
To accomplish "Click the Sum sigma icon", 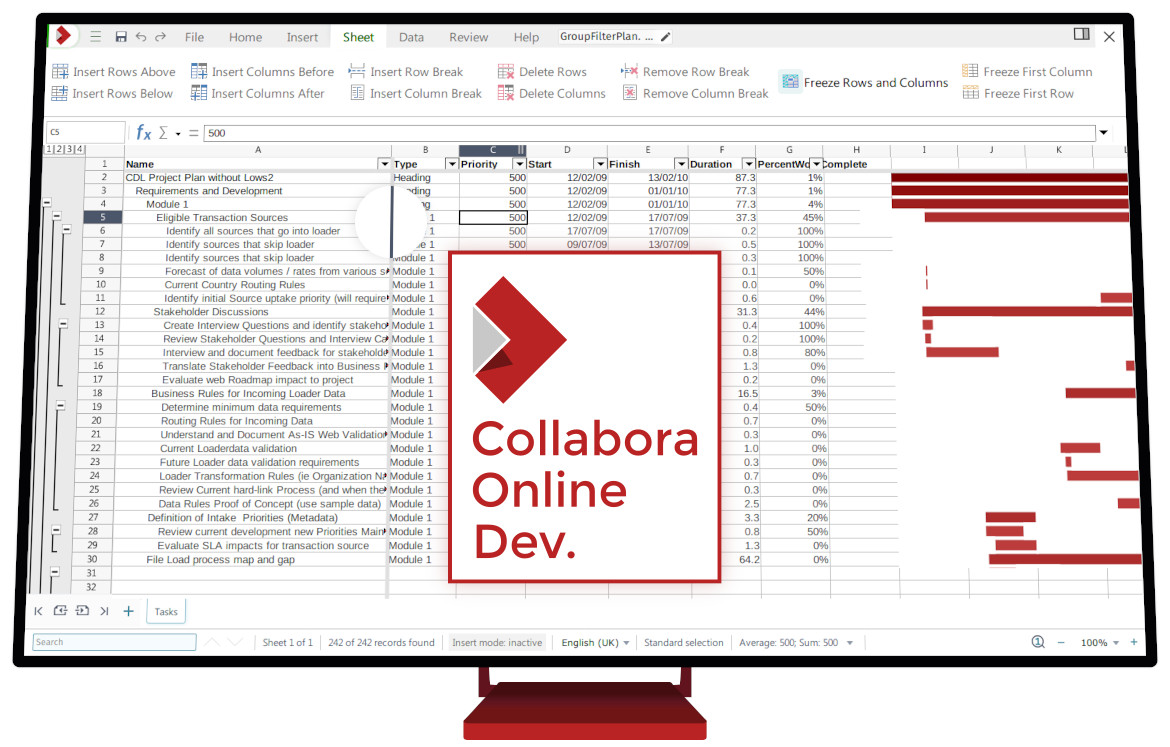I will coord(163,133).
